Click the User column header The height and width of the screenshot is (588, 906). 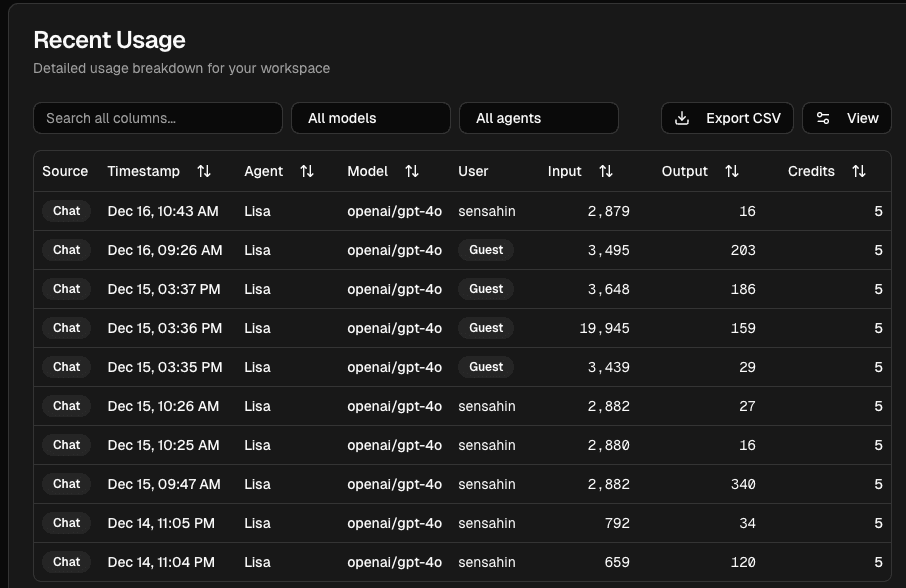pyautogui.click(x=473, y=171)
